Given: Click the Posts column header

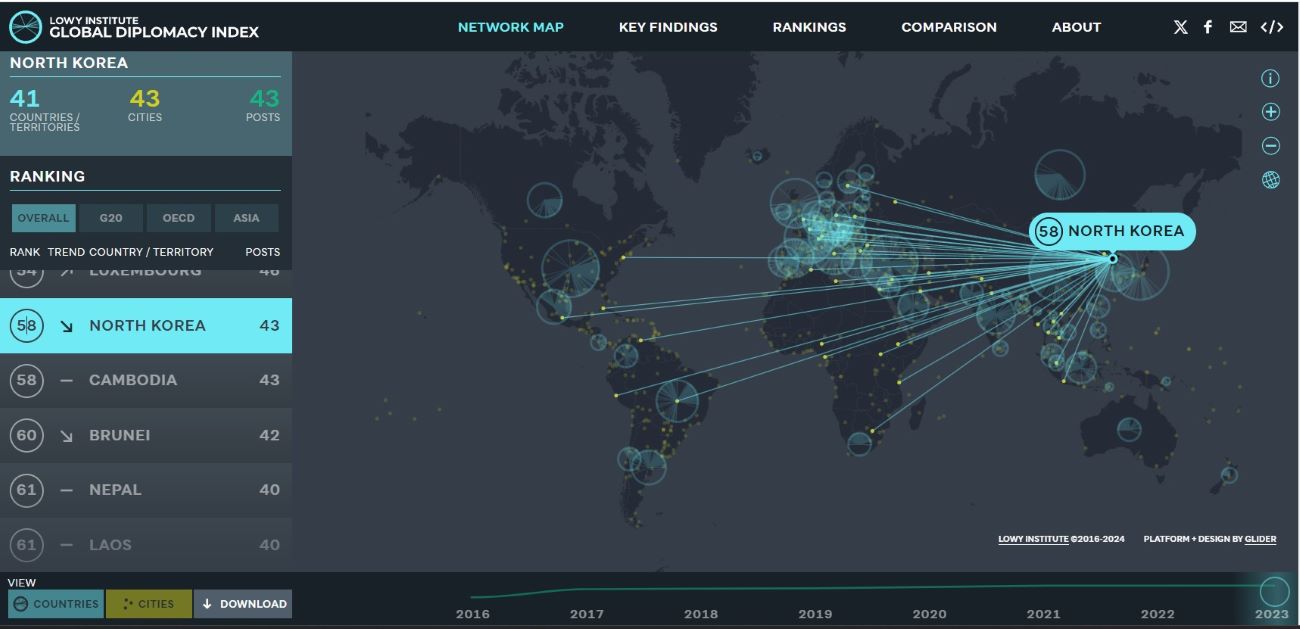Looking at the screenshot, I should [263, 252].
